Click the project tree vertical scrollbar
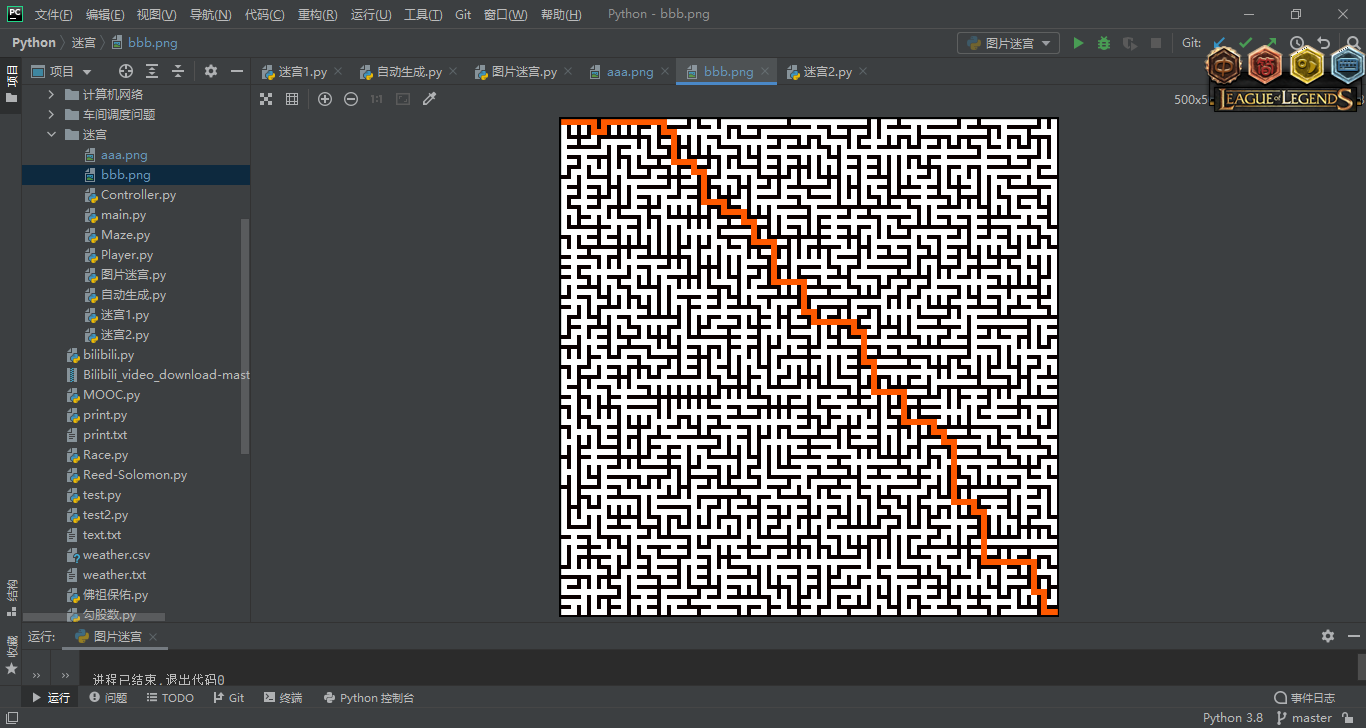The image size is (1366, 728). pyautogui.click(x=245, y=335)
